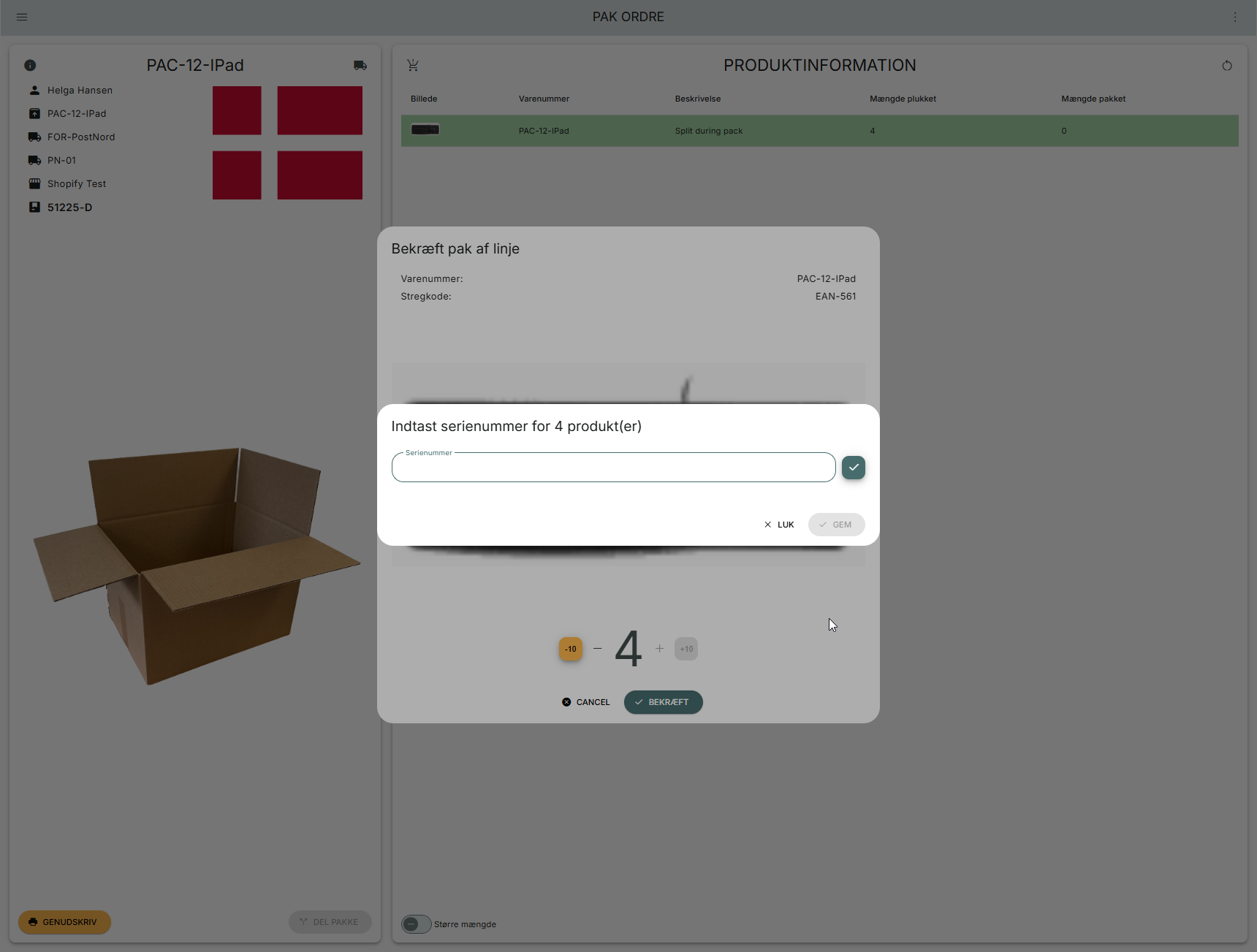Select the PAC-12-IPad product image thumbnail

(x=425, y=130)
